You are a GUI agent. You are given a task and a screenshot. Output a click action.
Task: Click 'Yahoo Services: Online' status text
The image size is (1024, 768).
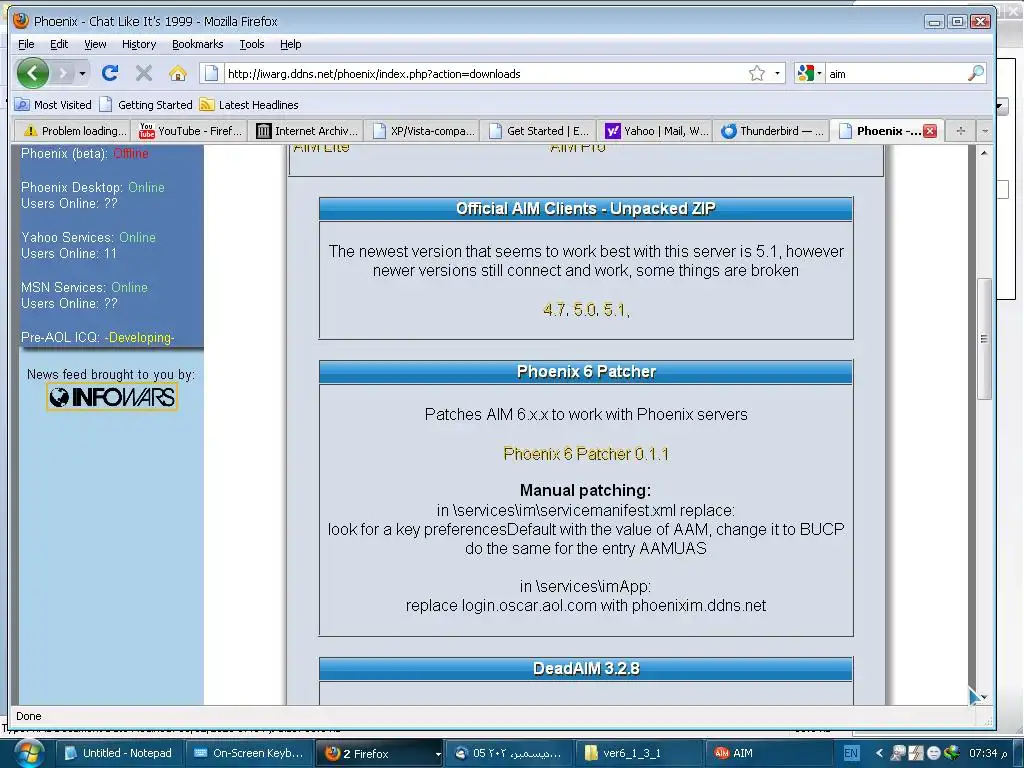pos(88,237)
